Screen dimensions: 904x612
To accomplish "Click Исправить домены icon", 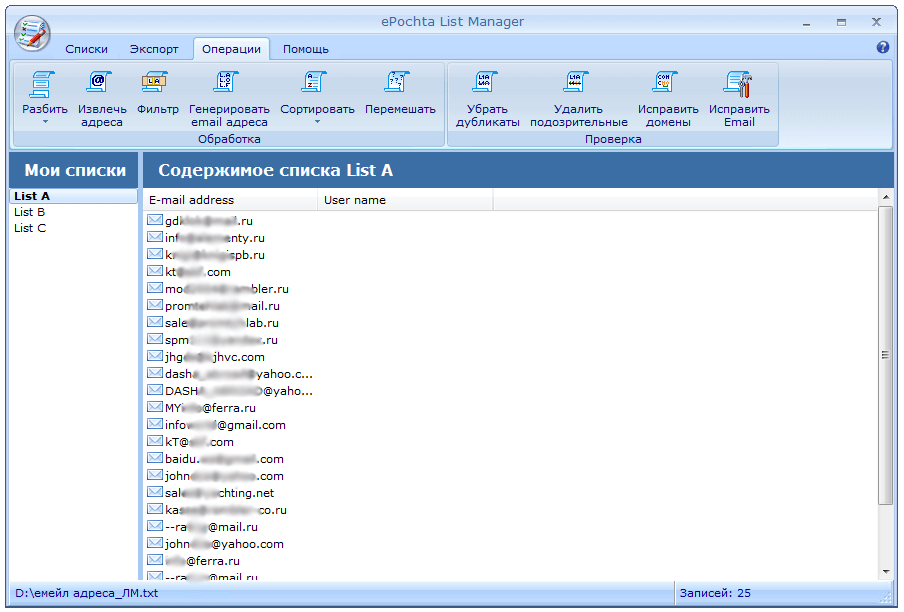I will pyautogui.click(x=665, y=82).
